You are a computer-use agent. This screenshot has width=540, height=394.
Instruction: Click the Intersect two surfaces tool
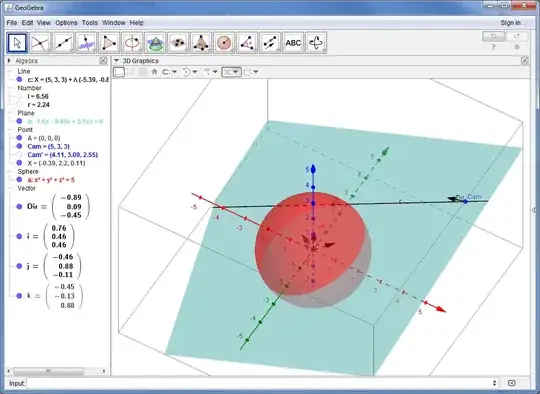pos(155,43)
